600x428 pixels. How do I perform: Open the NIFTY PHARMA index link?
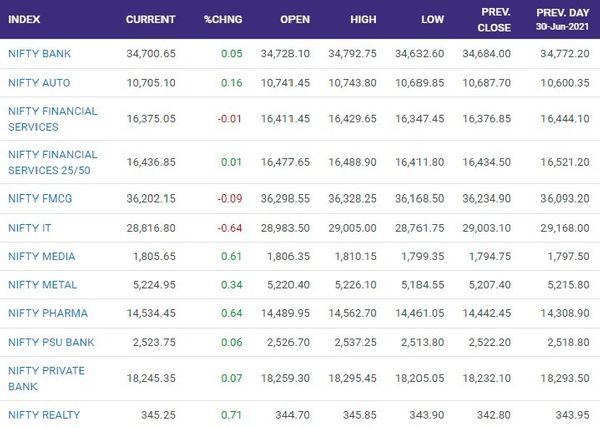48,313
